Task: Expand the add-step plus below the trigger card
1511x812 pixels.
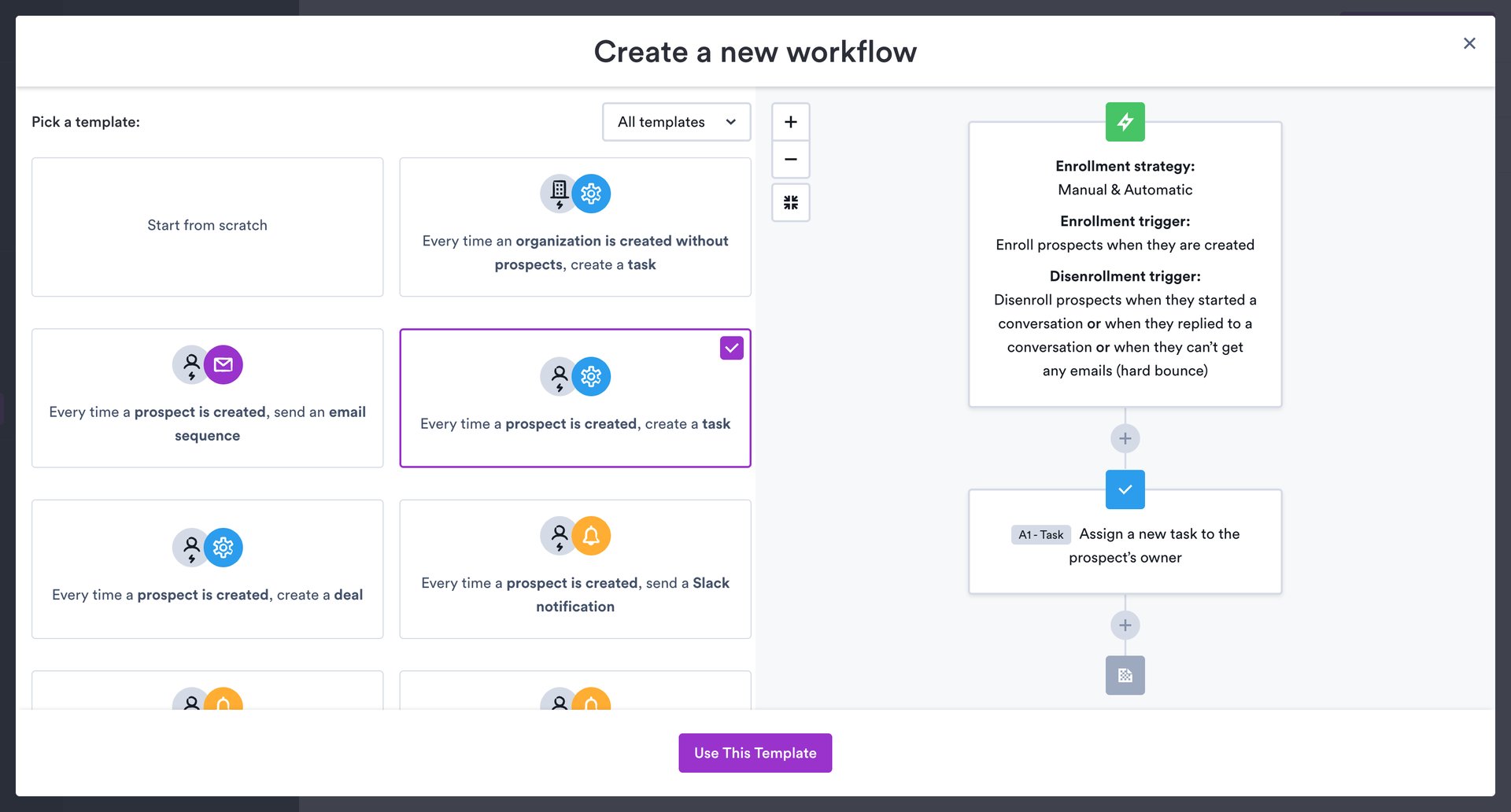Action: (x=1125, y=438)
